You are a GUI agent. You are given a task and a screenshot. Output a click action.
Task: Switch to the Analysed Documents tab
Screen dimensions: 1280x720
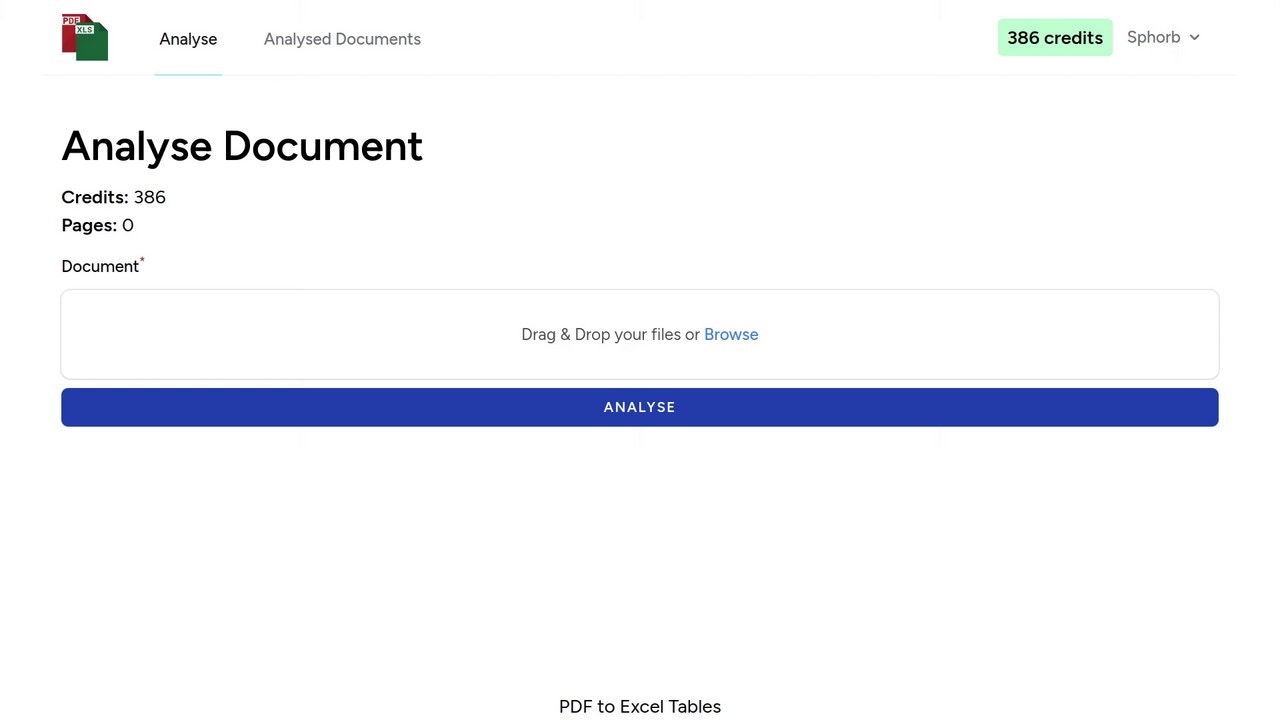click(x=342, y=39)
